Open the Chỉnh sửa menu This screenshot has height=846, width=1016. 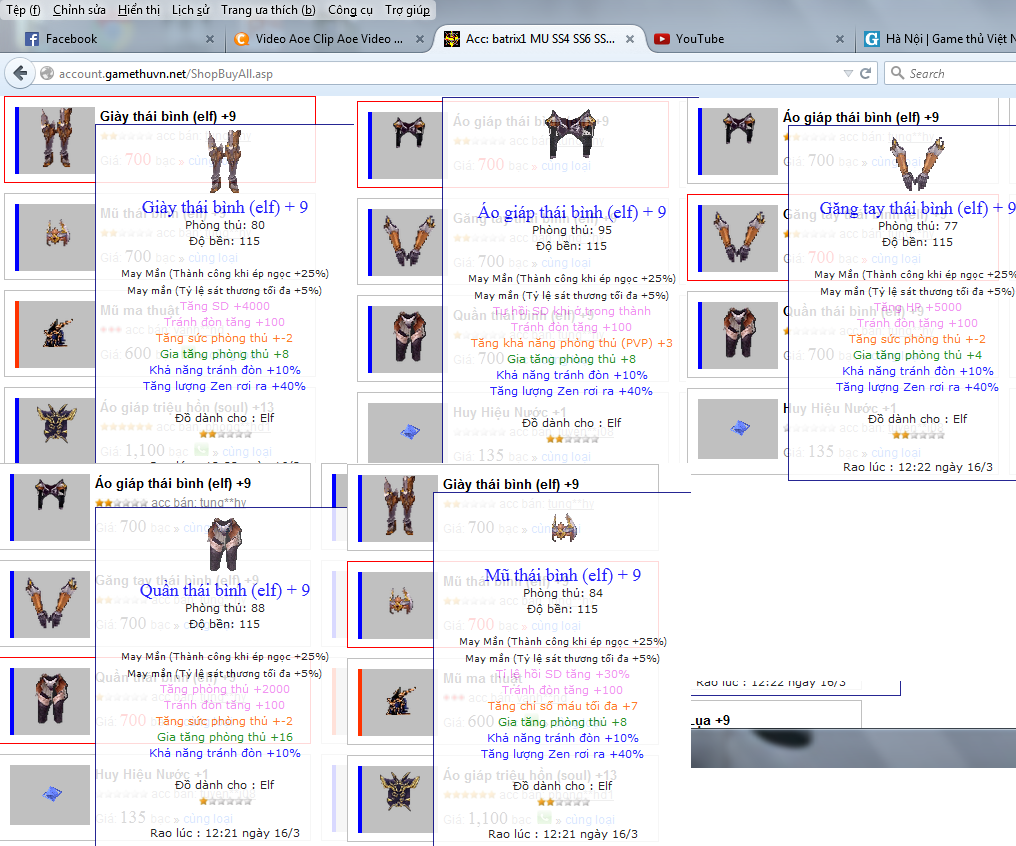[79, 10]
